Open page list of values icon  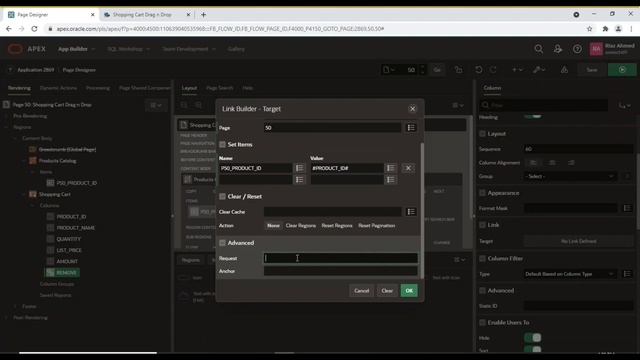(411, 128)
